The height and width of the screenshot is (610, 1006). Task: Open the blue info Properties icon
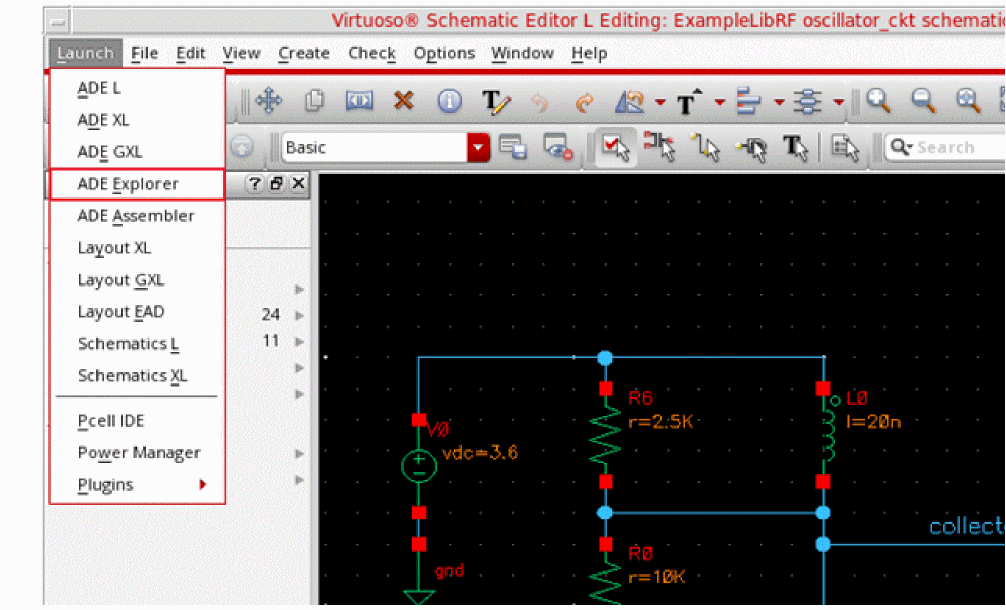click(450, 100)
